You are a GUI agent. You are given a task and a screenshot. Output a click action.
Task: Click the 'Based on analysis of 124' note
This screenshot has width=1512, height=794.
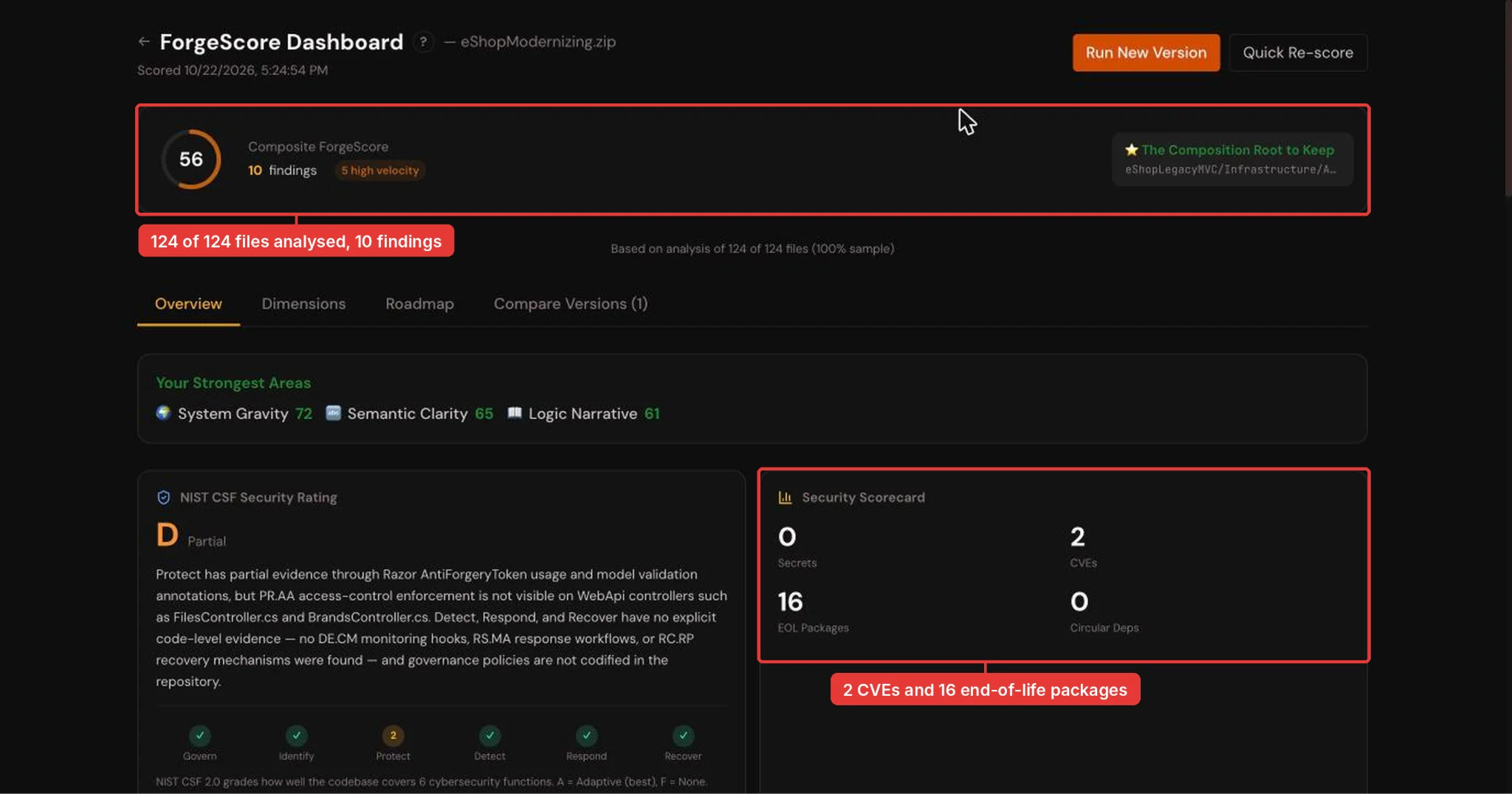752,249
